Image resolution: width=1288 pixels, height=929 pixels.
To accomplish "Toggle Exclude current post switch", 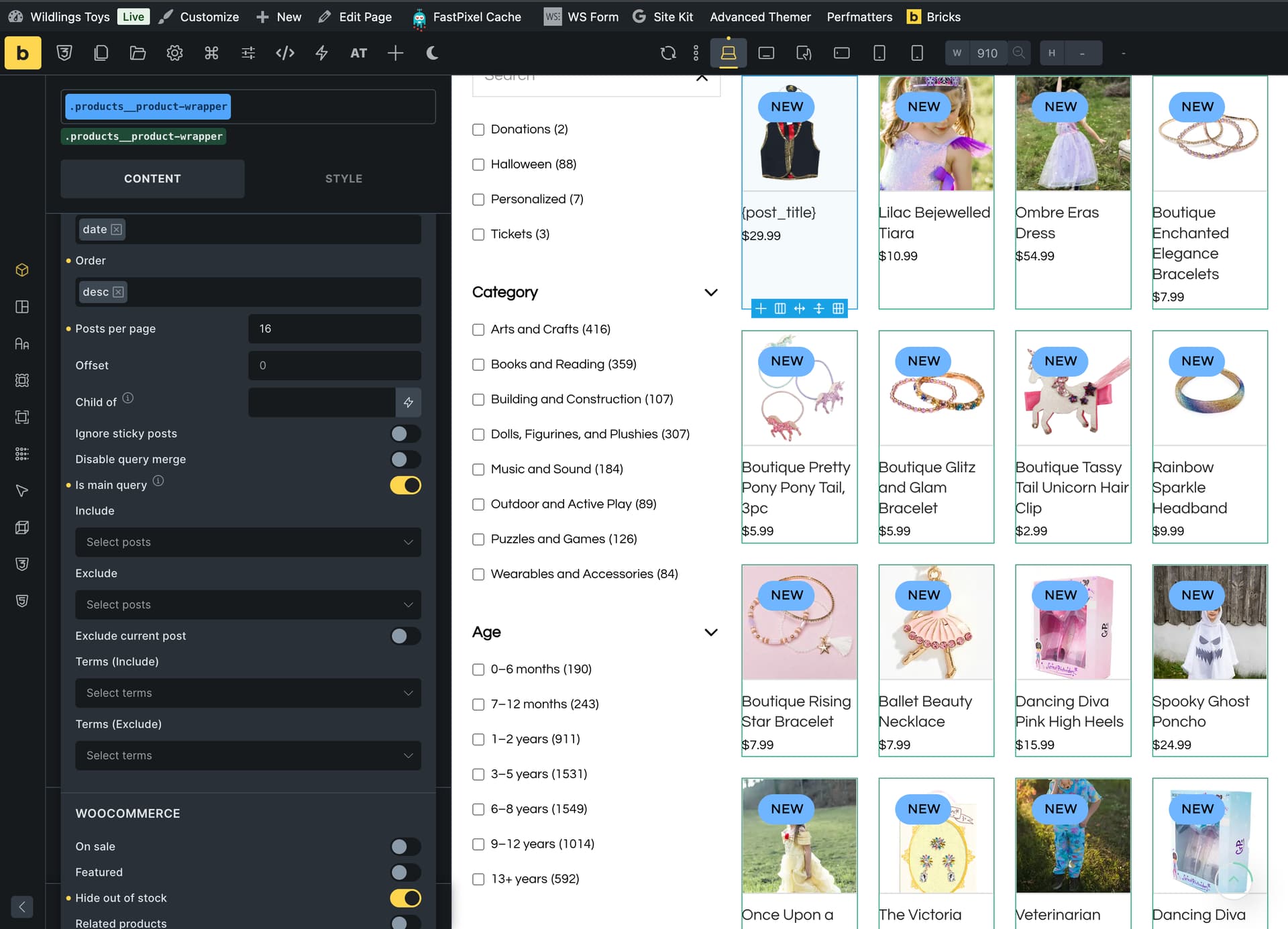I will pos(406,636).
